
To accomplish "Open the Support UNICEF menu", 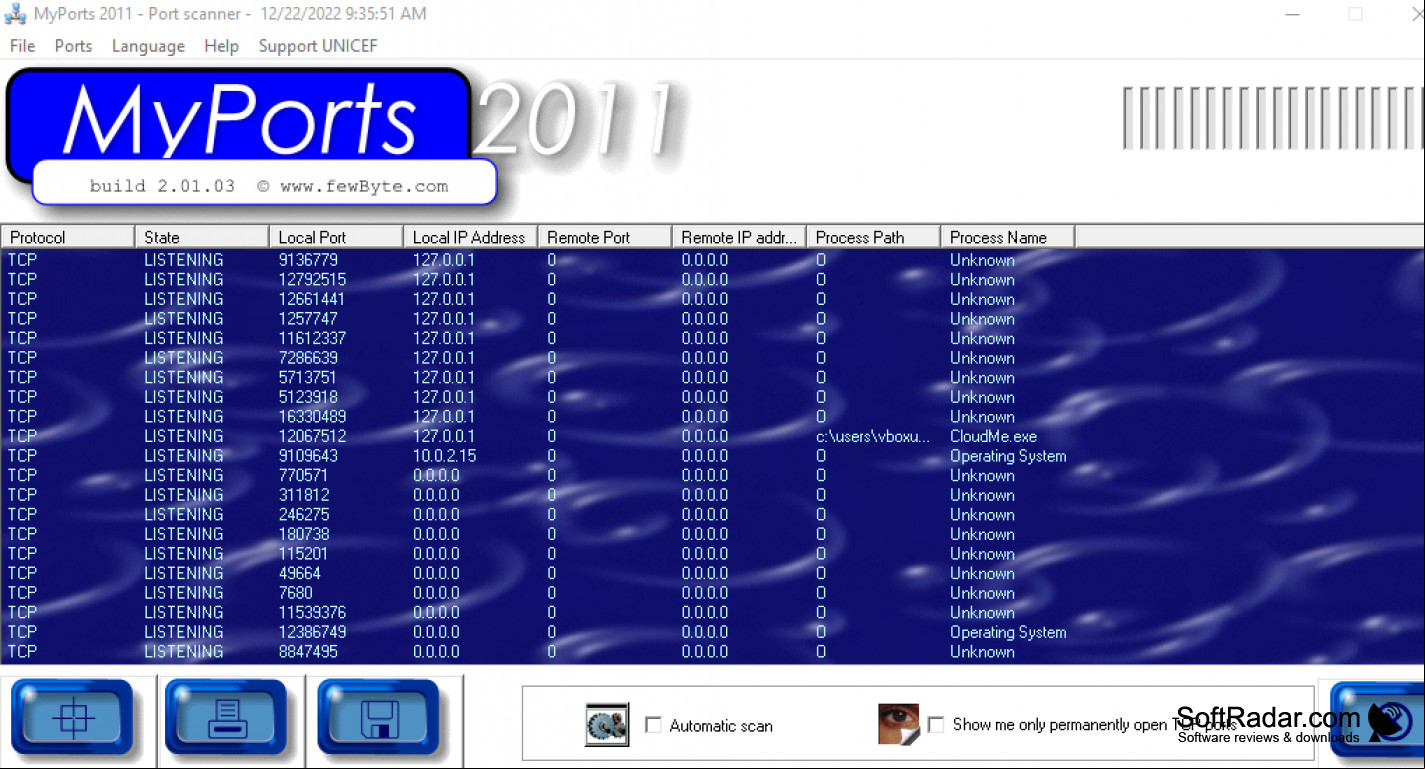I will tap(318, 46).
